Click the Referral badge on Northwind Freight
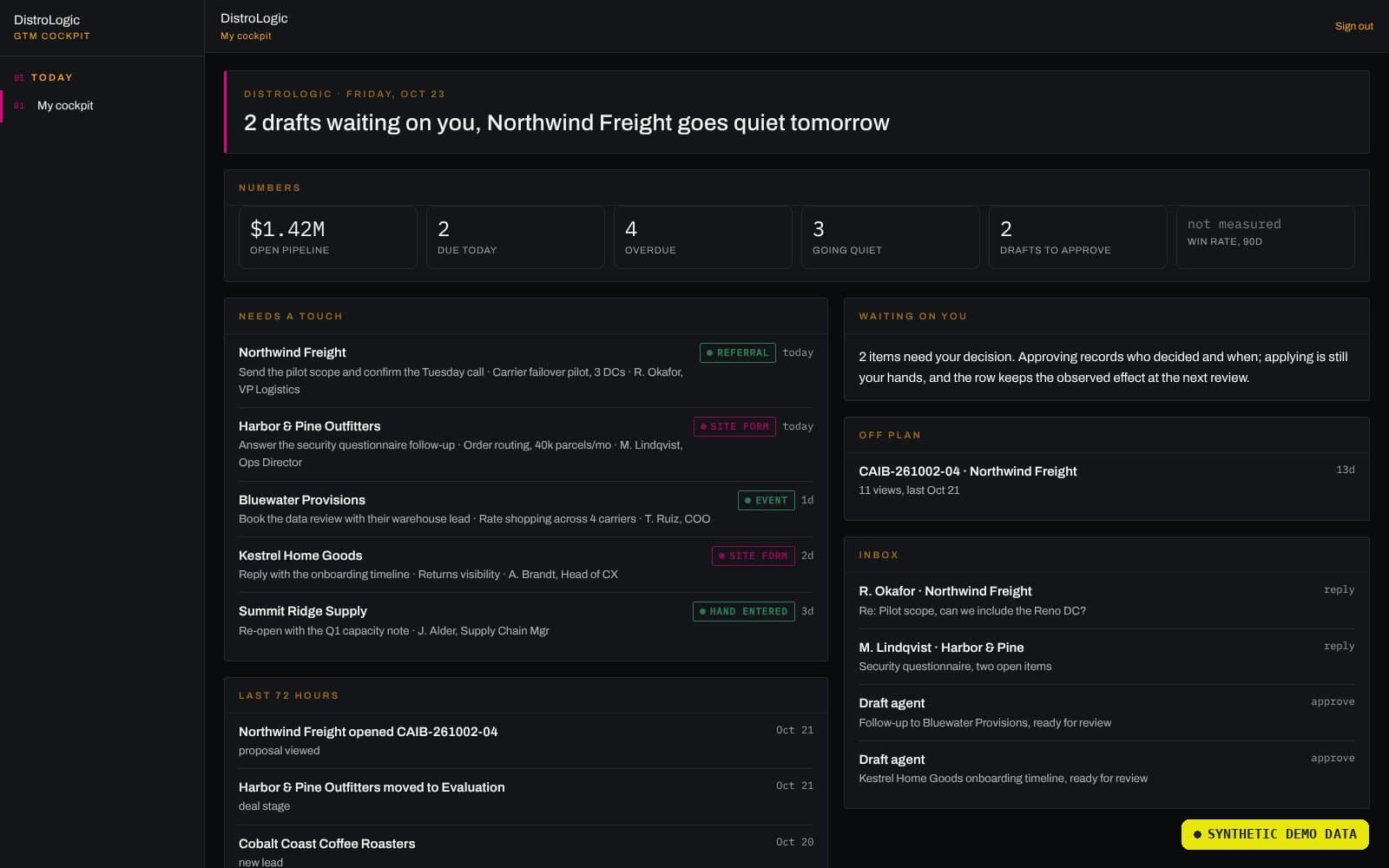This screenshot has height=868, width=1389. 737,353
